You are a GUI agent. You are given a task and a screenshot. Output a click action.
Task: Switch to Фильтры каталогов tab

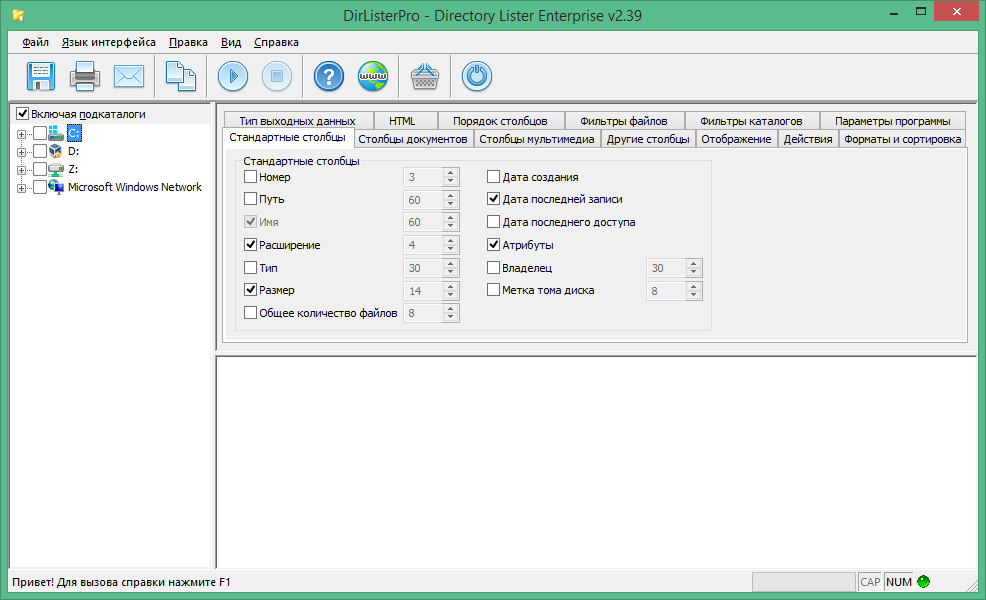pyautogui.click(x=751, y=121)
